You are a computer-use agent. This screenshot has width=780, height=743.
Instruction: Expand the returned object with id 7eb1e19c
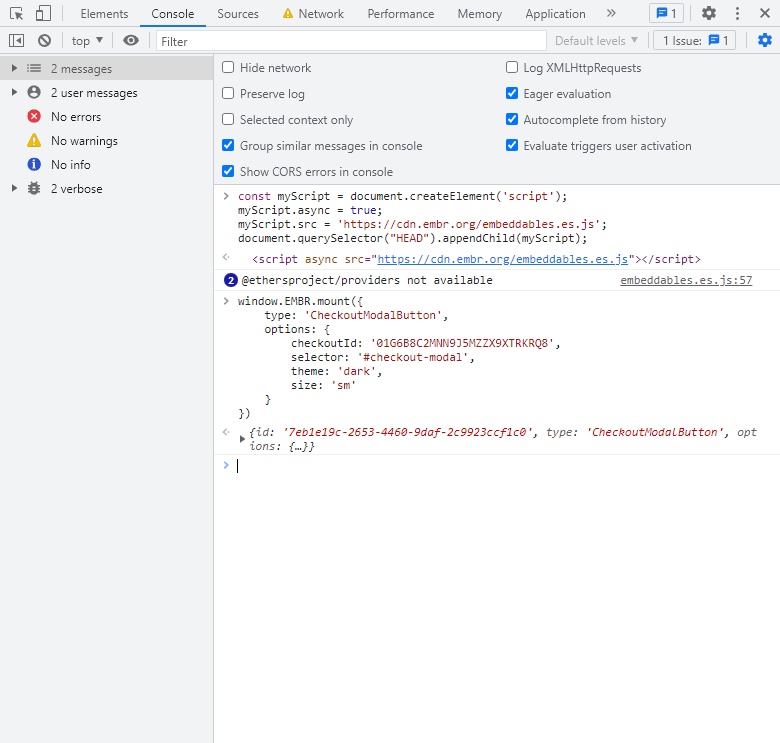click(x=242, y=439)
